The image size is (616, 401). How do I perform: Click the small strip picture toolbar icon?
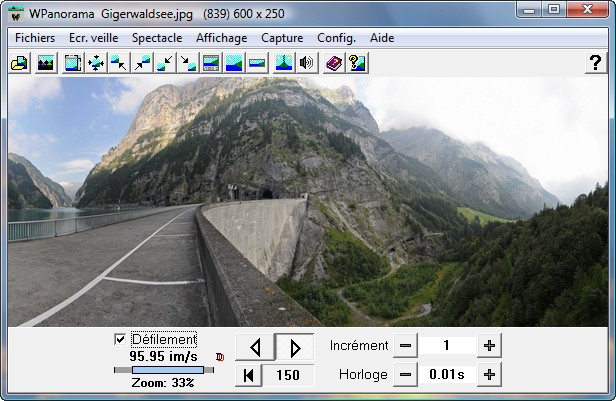[x=257, y=63]
